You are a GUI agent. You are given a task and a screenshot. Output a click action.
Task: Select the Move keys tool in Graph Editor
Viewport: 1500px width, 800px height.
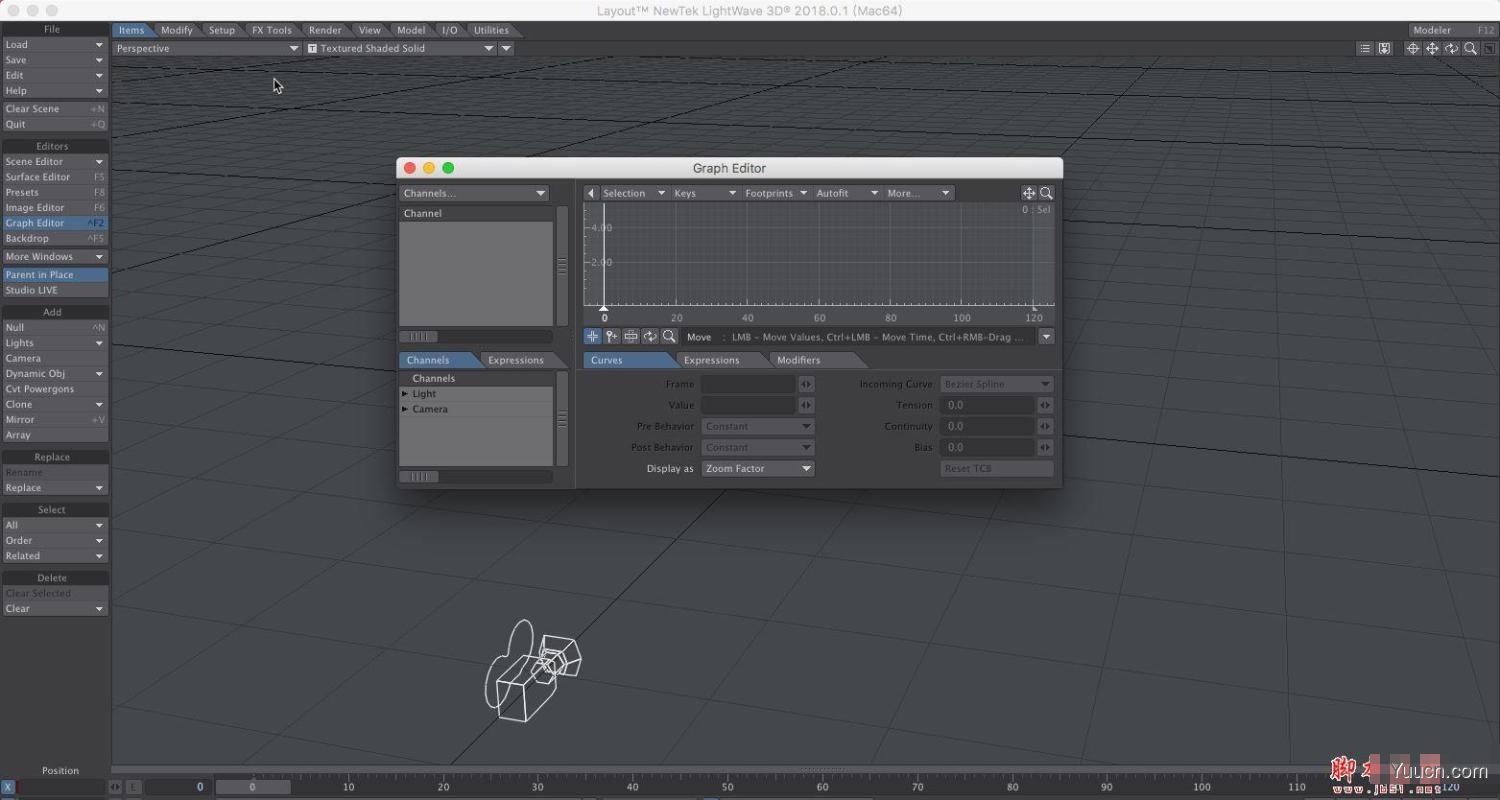[592, 337]
